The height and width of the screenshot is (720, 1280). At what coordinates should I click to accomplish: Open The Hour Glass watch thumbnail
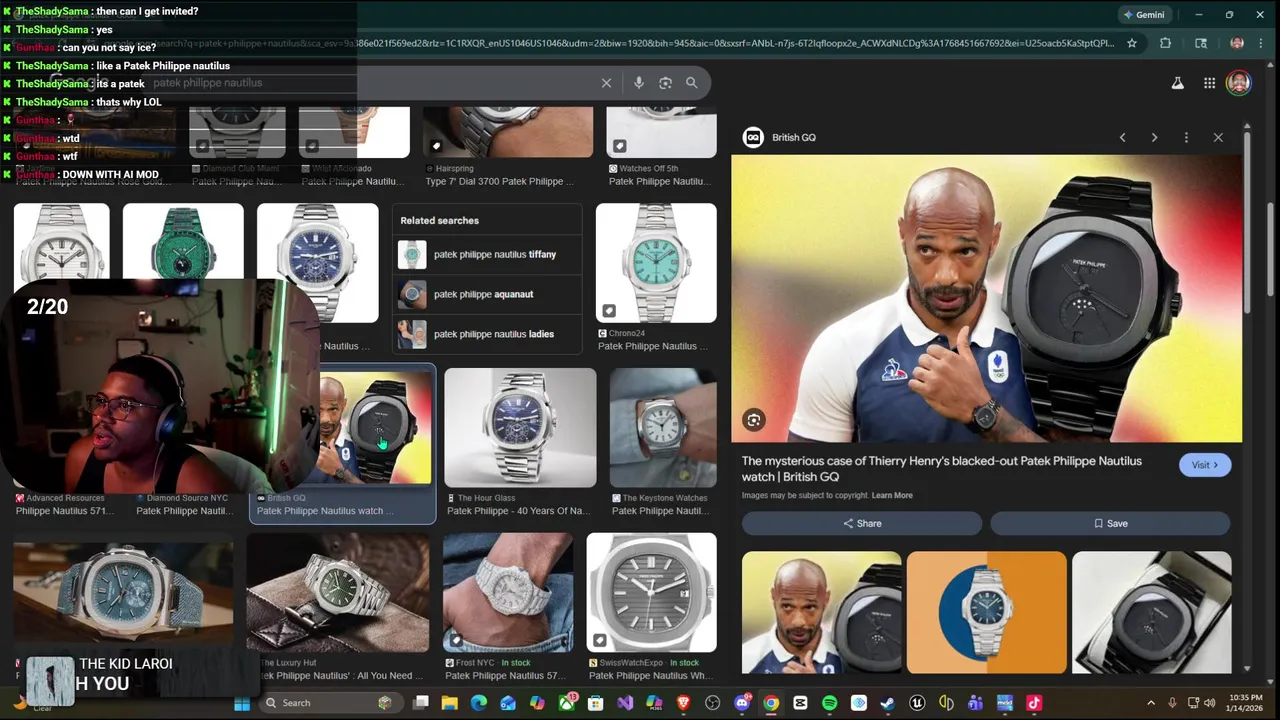(x=520, y=428)
